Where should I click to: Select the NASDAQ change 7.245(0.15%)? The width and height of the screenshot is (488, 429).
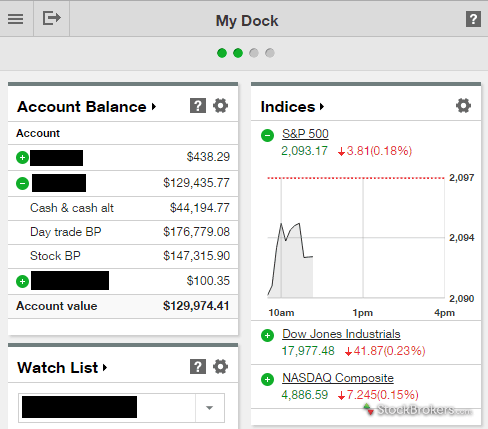coord(378,395)
